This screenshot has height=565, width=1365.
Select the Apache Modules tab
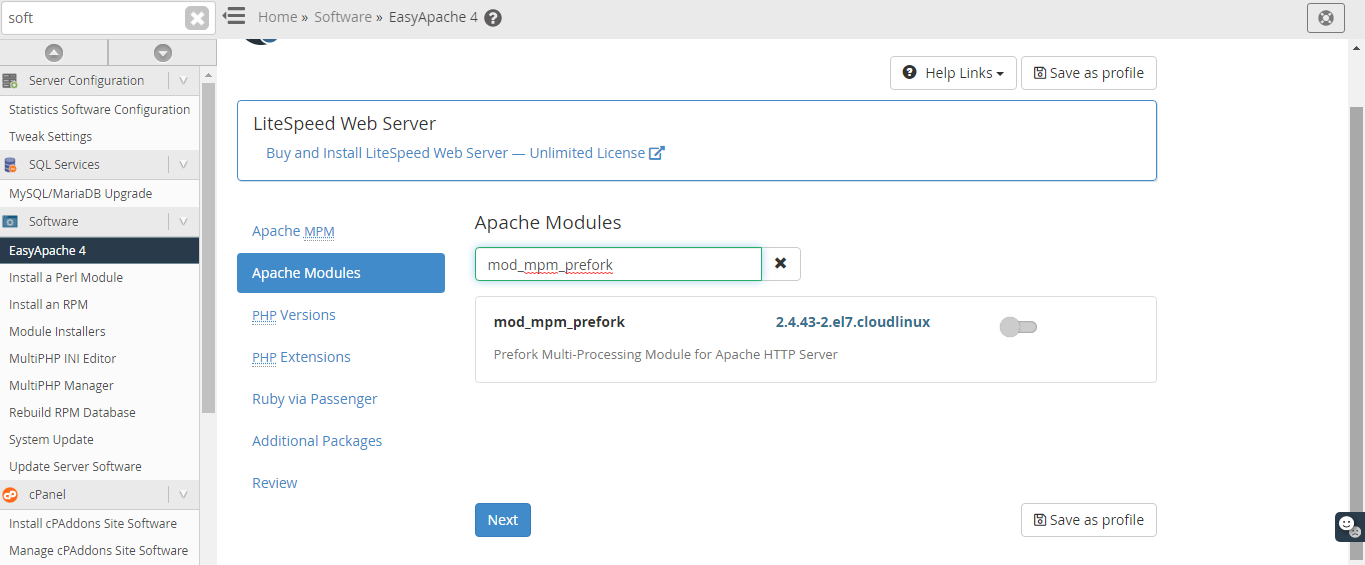point(341,273)
